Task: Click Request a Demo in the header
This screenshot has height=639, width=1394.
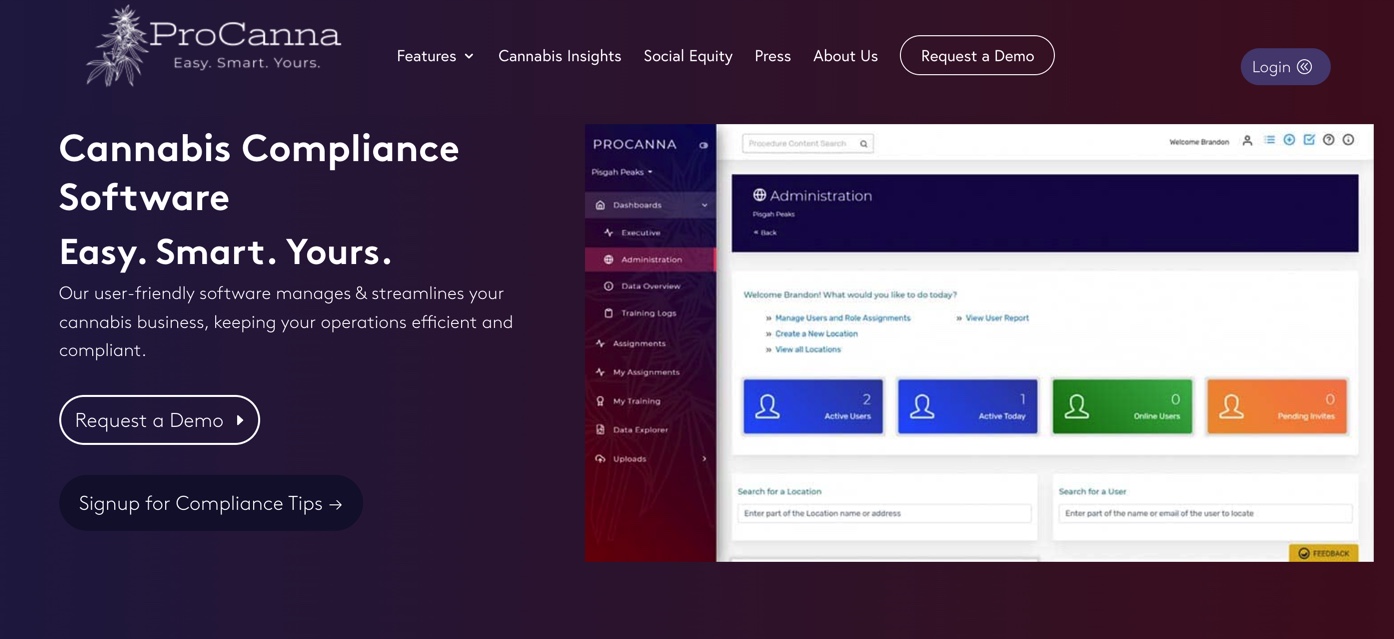Action: 977,56
